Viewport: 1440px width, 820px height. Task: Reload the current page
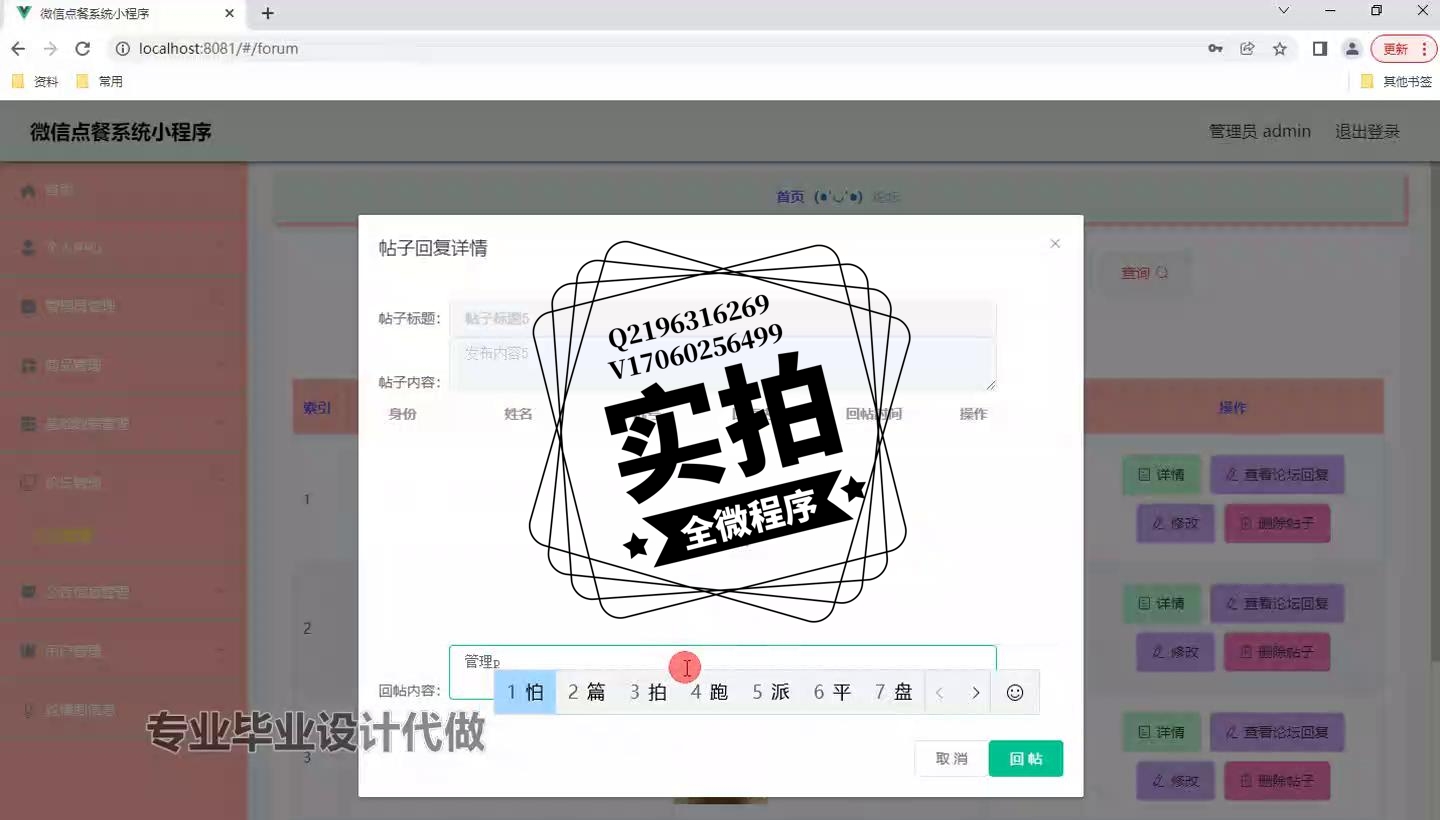pos(83,48)
